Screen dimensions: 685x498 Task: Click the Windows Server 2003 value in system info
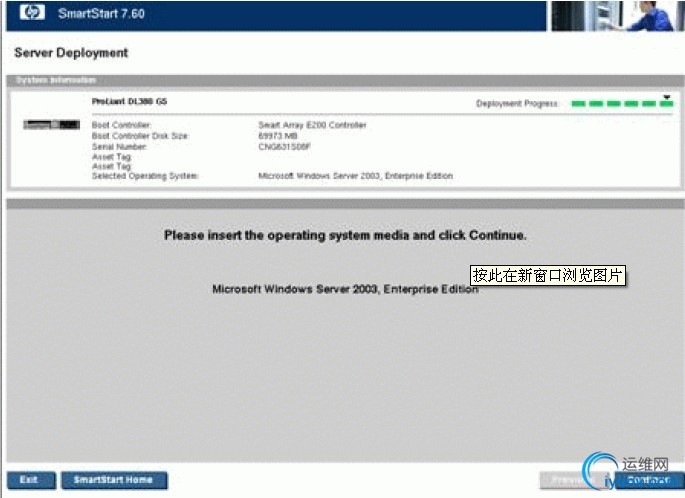point(356,176)
